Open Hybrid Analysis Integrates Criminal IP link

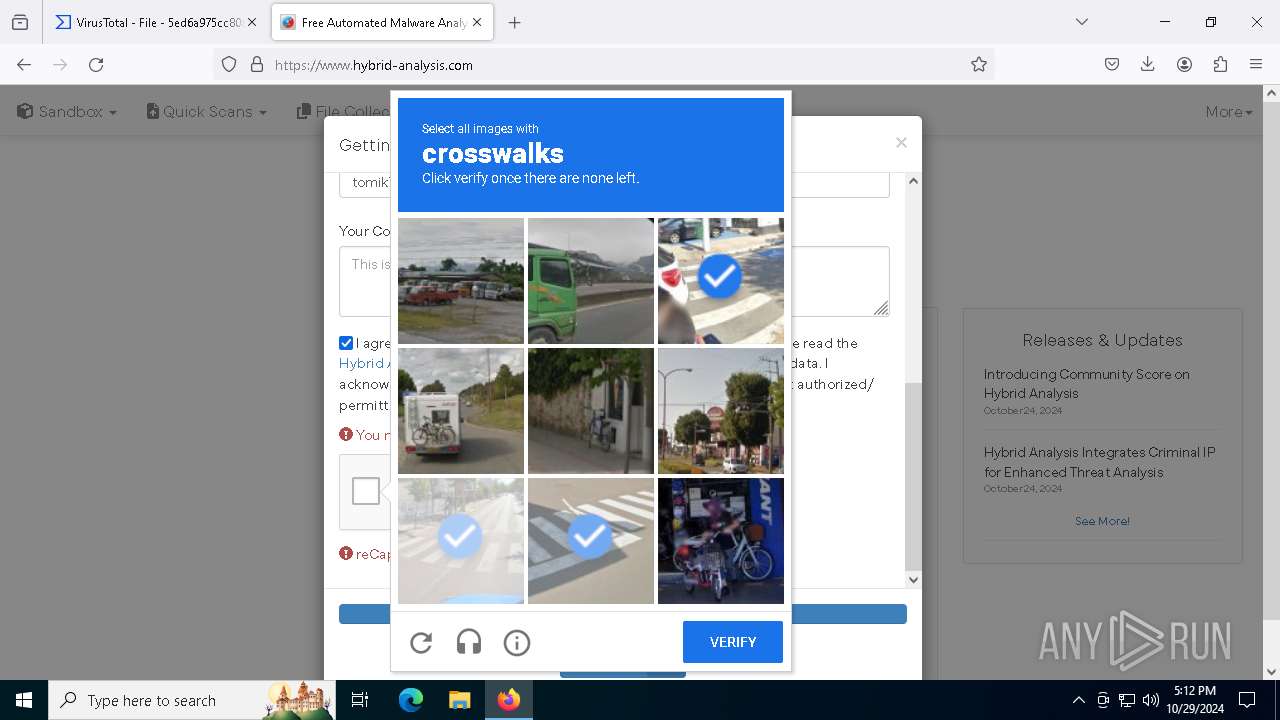coord(1099,462)
